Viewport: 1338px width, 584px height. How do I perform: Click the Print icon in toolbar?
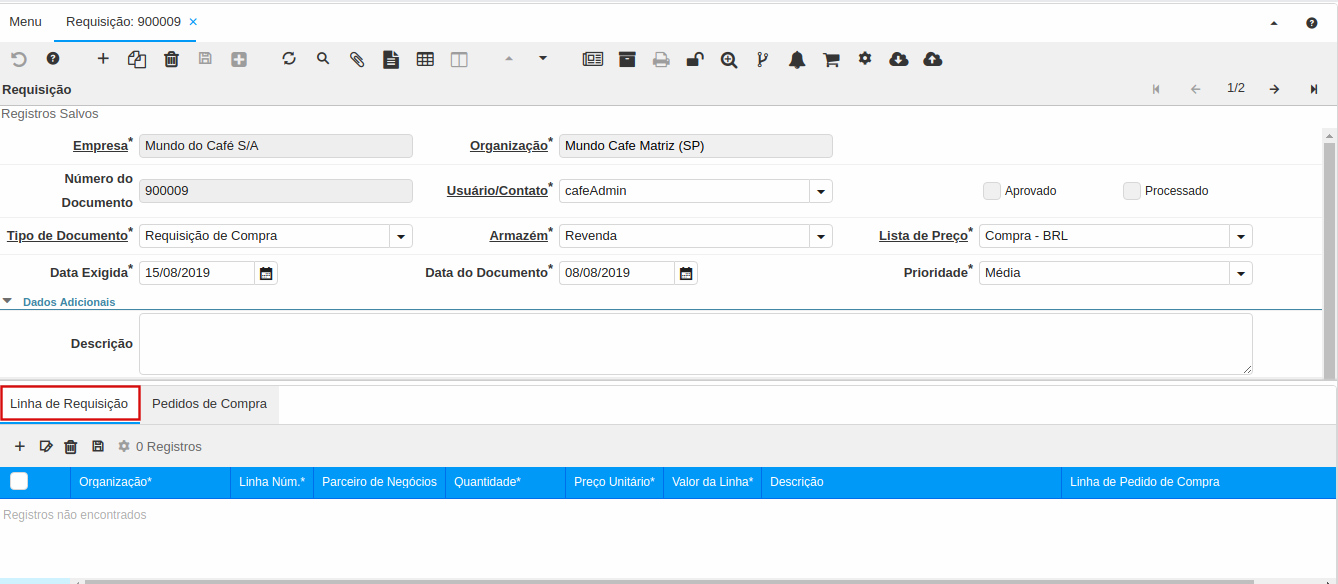coord(661,59)
